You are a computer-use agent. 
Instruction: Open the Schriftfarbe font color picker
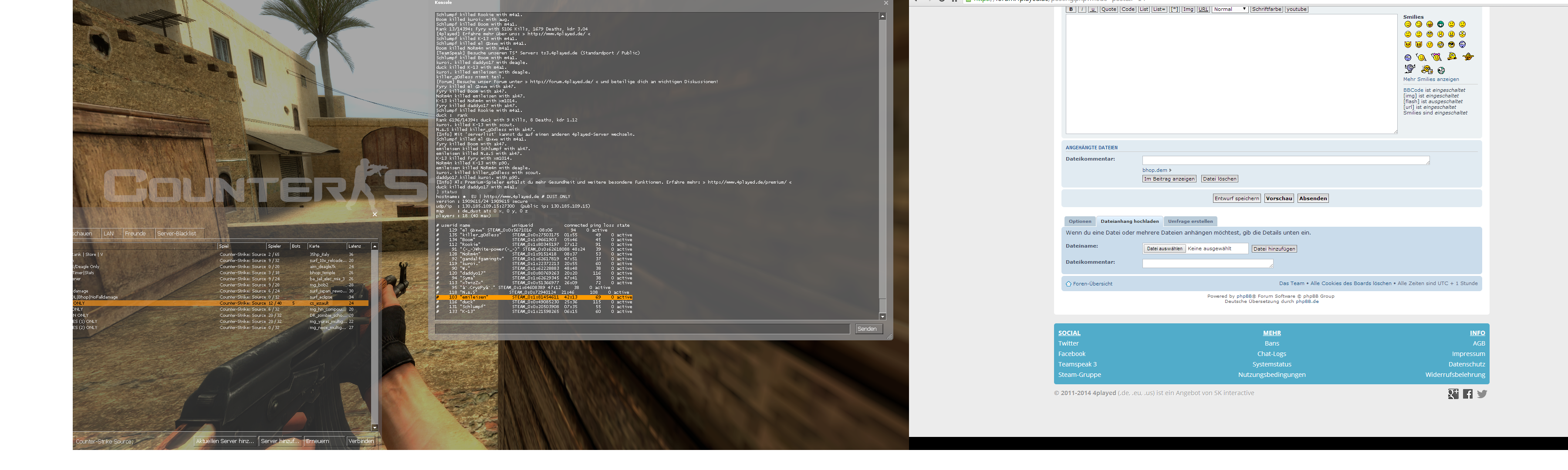[1267, 10]
